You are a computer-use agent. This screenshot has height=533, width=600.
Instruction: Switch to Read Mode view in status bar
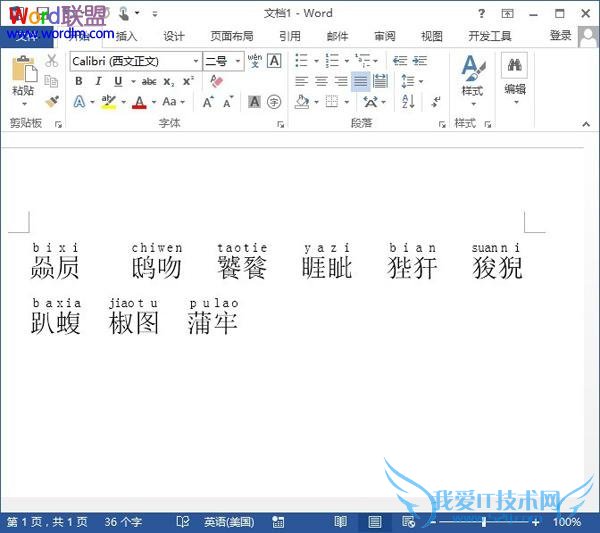341,522
